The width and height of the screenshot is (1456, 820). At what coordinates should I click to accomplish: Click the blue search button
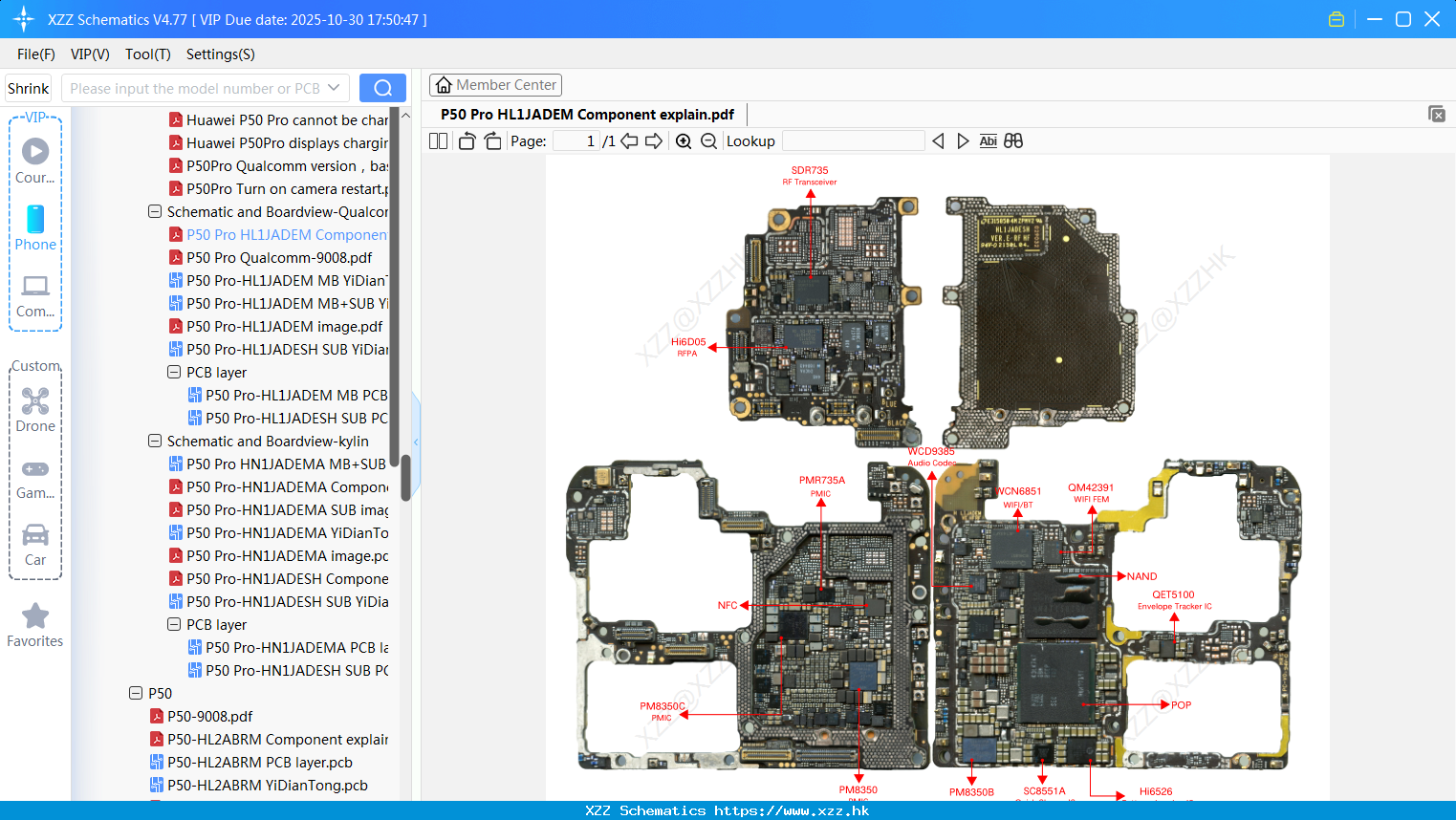coord(382,88)
